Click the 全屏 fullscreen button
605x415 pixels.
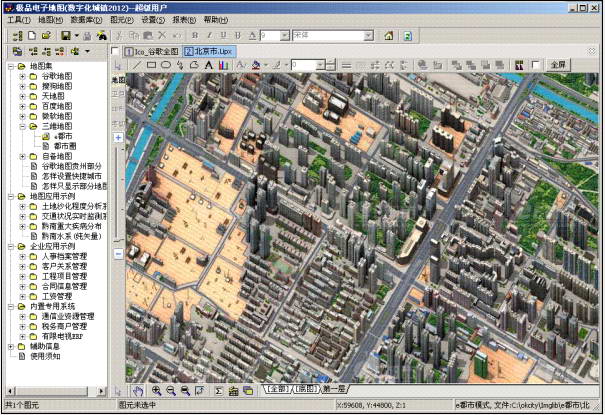[x=558, y=65]
